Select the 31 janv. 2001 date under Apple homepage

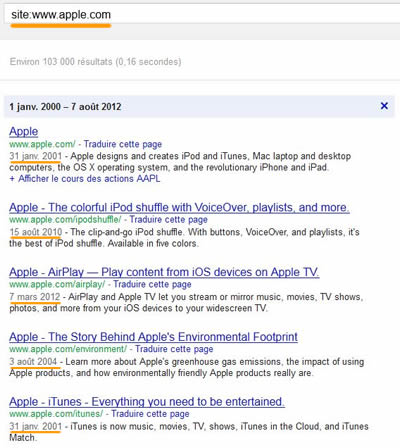(x=36, y=156)
